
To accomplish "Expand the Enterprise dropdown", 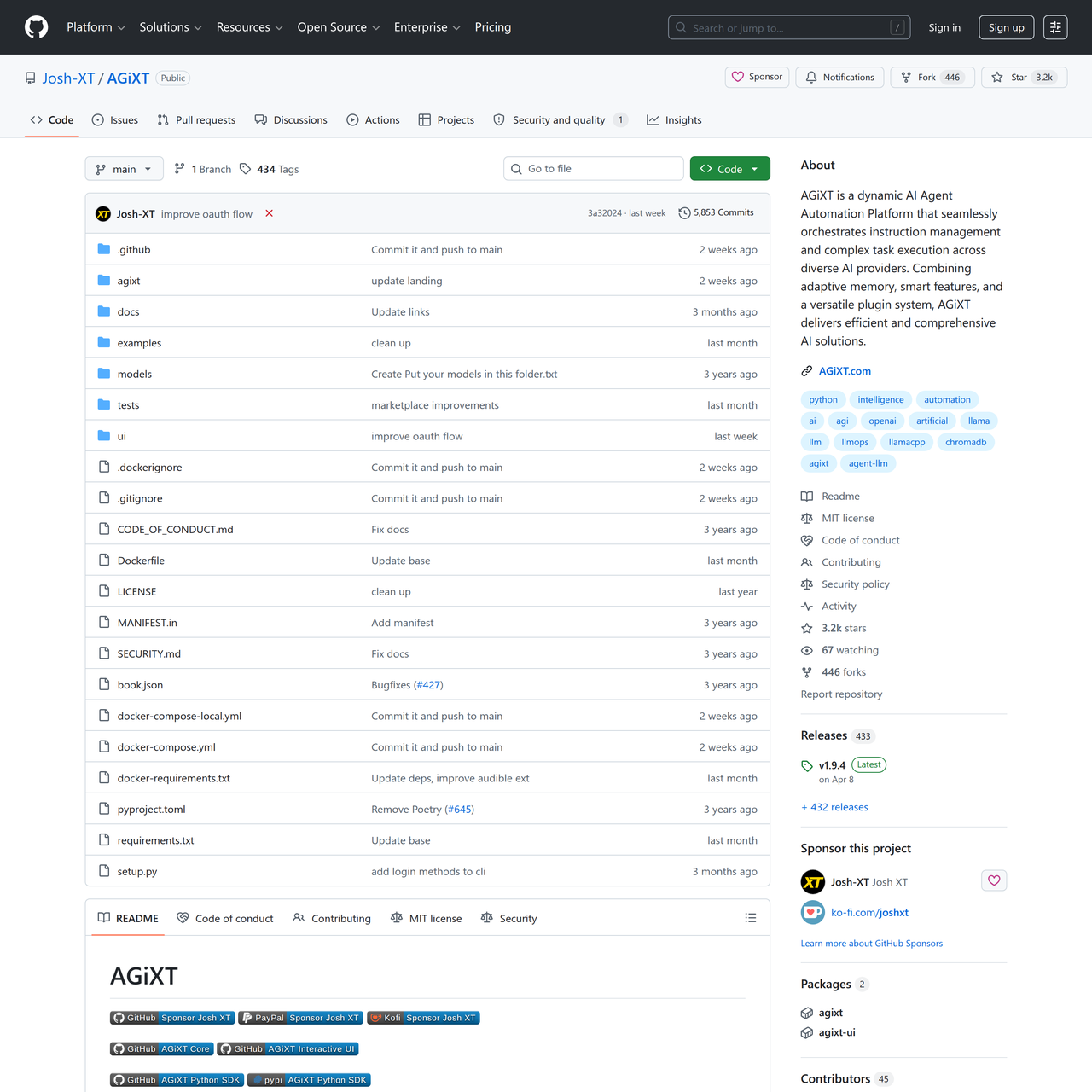I will tap(427, 27).
